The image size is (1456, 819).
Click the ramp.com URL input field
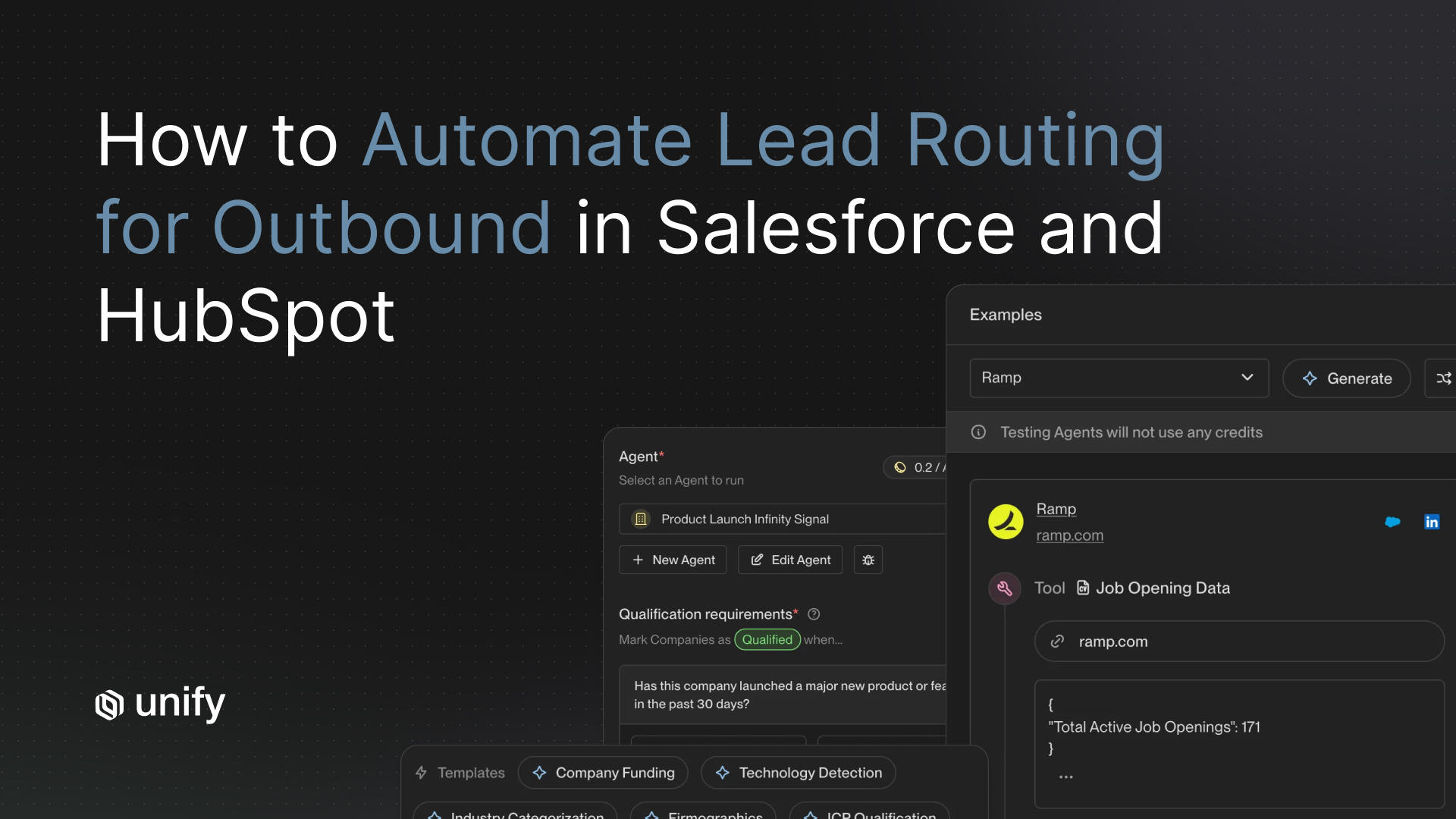pos(1239,642)
